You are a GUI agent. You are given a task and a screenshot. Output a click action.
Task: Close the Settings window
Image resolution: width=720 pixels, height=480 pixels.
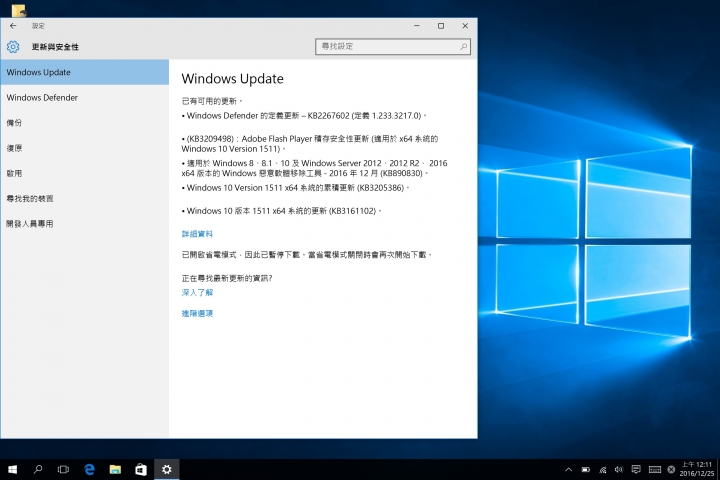point(465,26)
